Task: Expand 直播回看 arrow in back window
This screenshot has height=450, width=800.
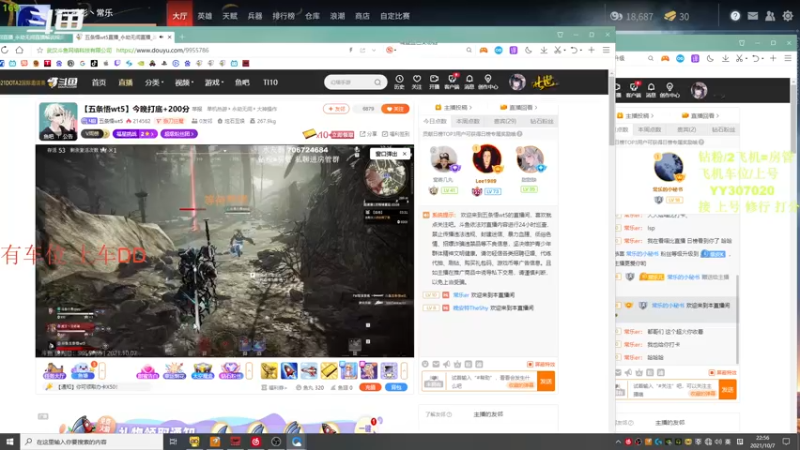Action: [x=717, y=116]
